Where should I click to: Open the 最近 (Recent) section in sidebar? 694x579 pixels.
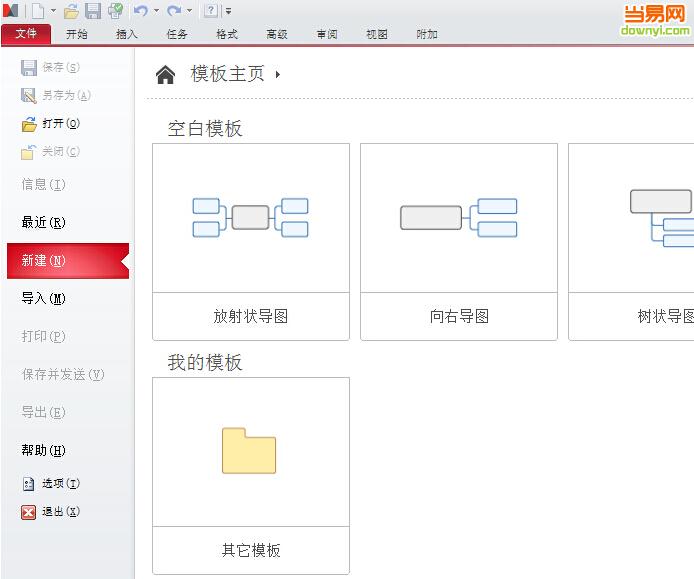[43, 223]
